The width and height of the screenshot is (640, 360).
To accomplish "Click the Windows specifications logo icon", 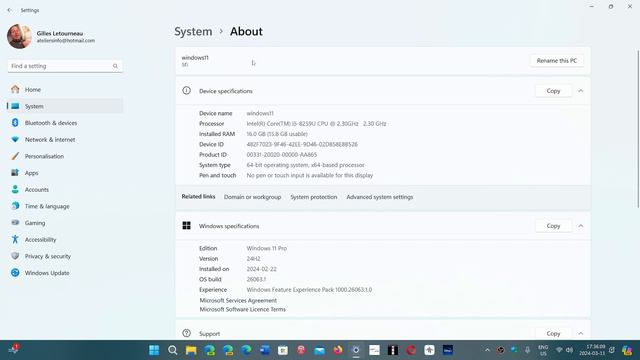I will click(187, 226).
